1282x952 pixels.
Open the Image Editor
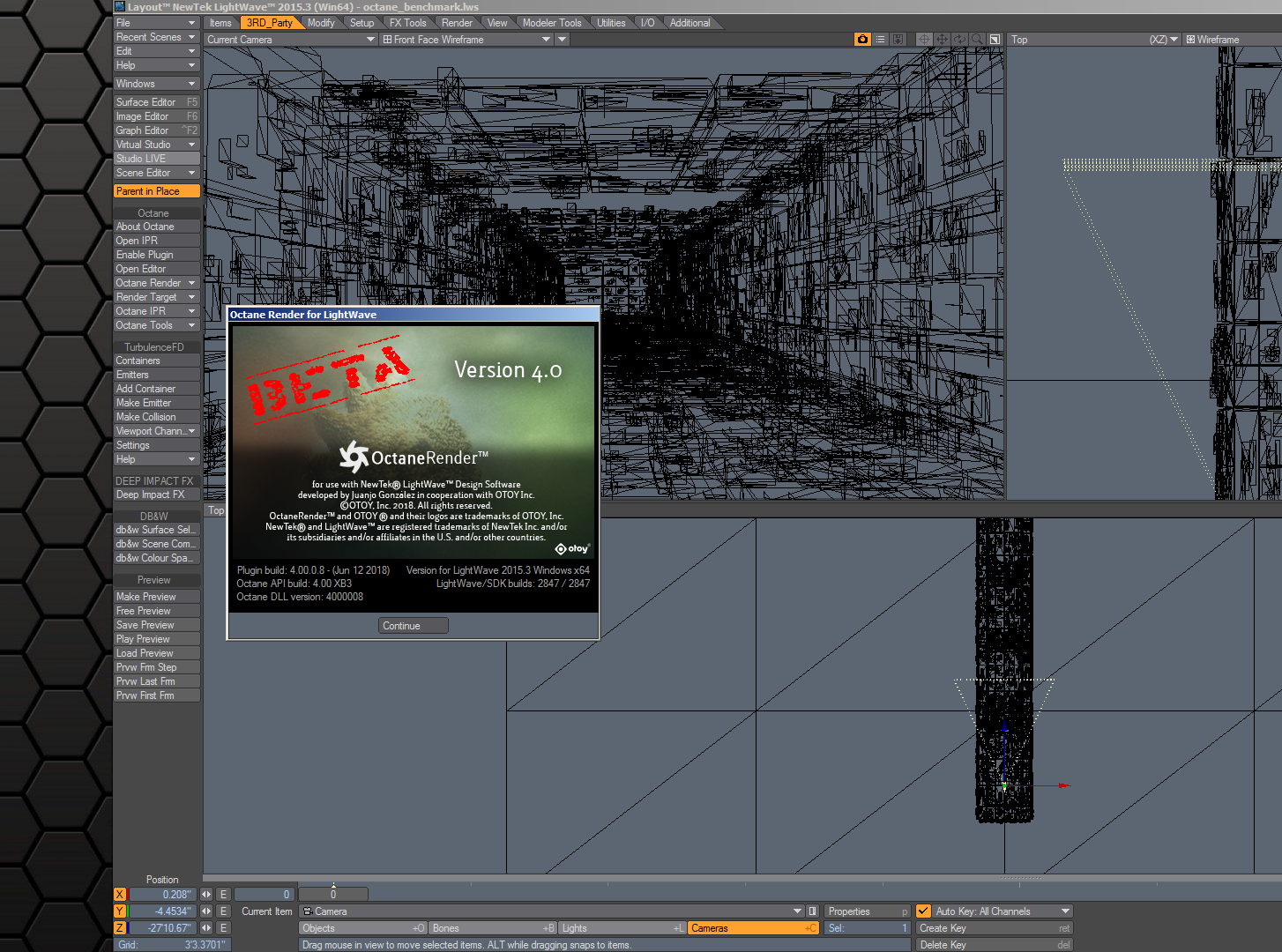pos(157,116)
